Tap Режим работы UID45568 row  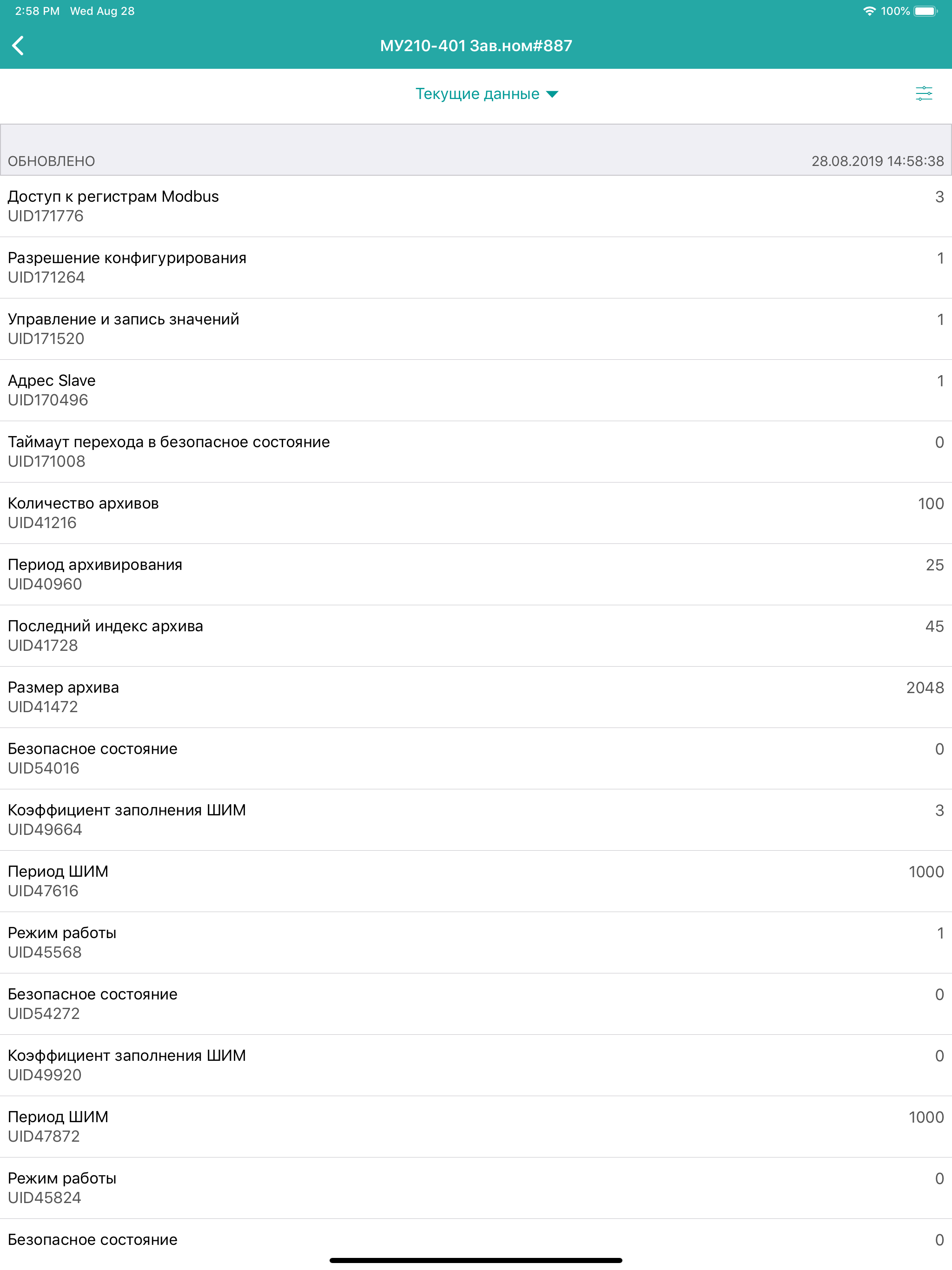coord(476,943)
